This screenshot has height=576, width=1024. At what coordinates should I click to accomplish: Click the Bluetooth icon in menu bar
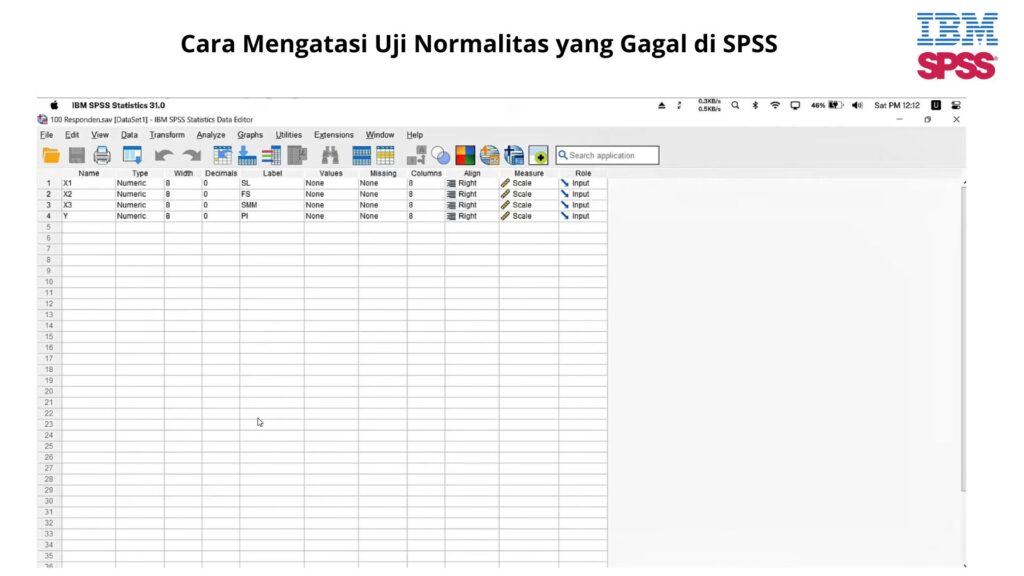[755, 105]
